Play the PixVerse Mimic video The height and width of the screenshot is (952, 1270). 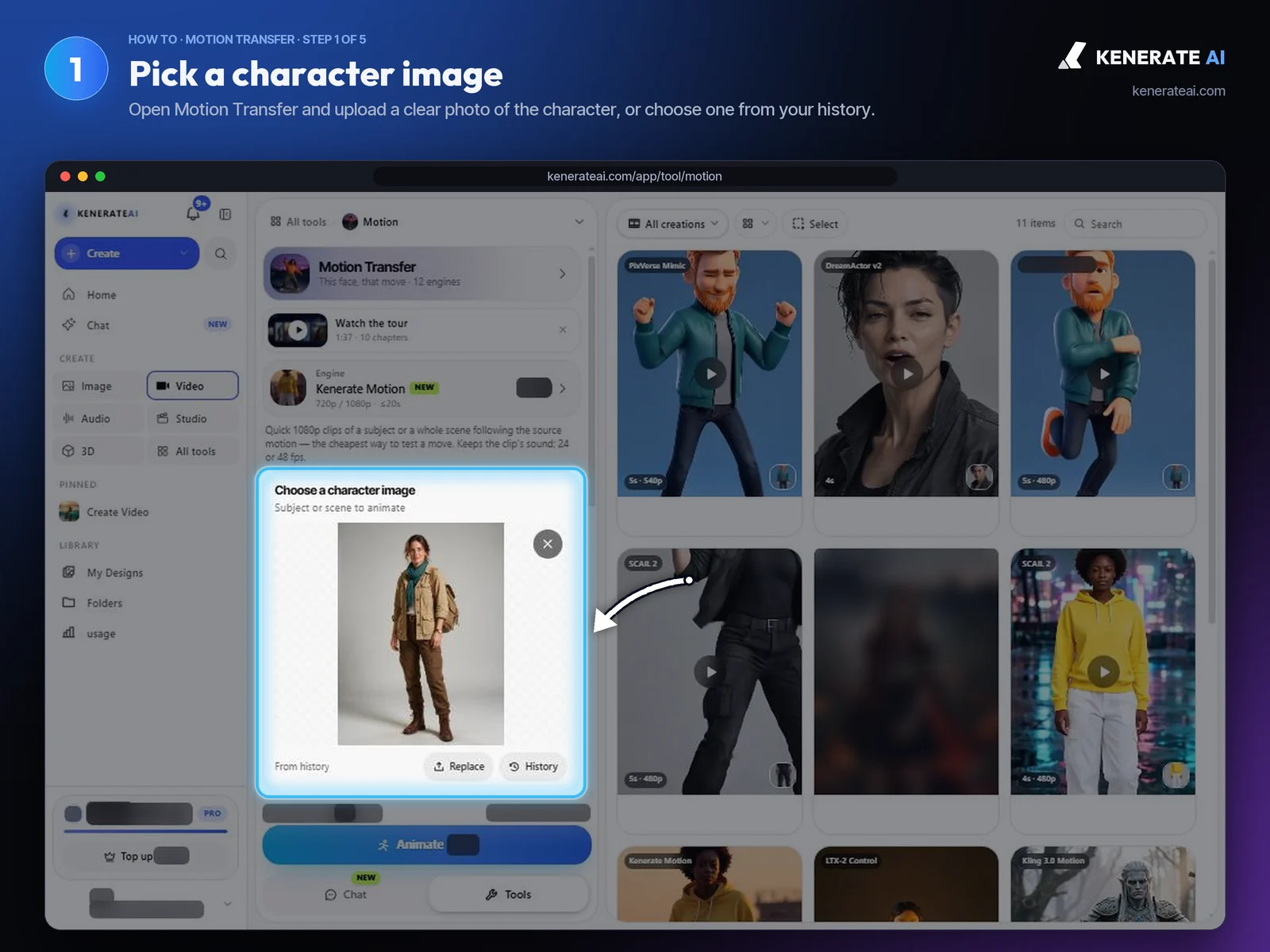[x=710, y=374]
